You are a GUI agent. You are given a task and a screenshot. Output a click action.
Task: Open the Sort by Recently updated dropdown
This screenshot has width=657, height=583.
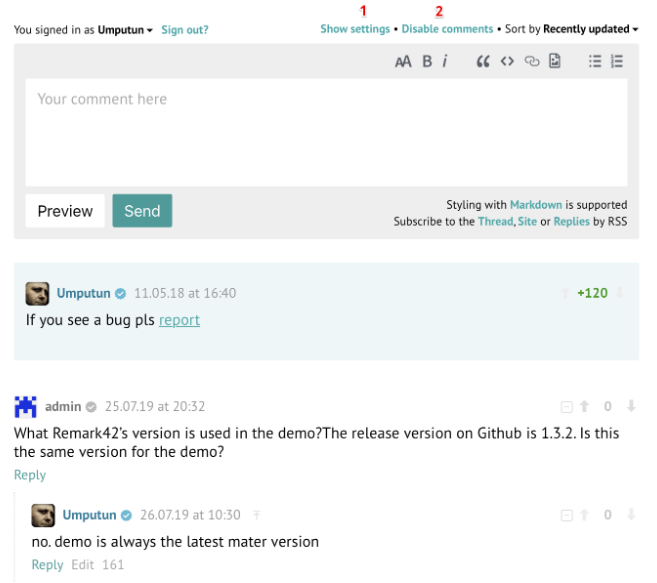[x=590, y=29]
